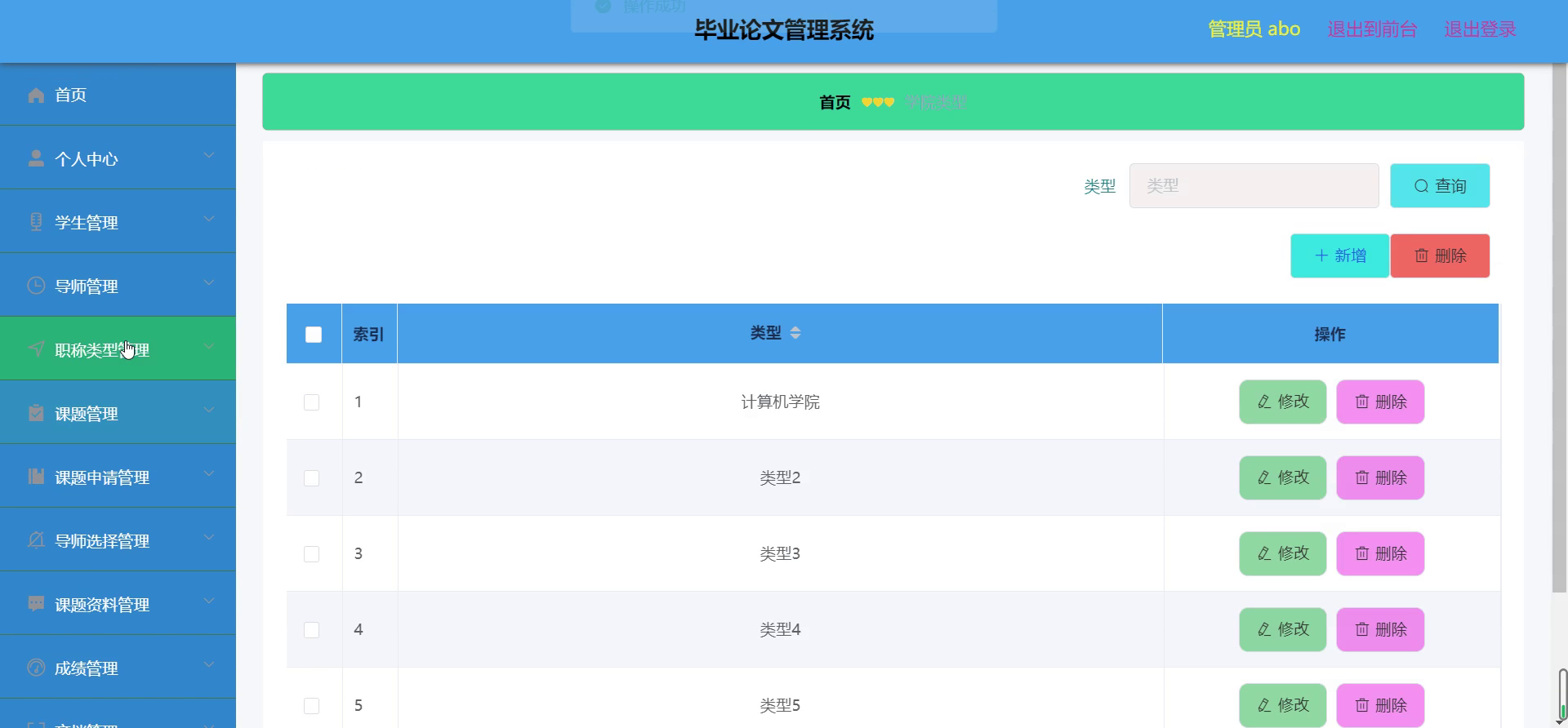Check the box for row 类型5
The width and height of the screenshot is (1568, 728).
tap(311, 706)
